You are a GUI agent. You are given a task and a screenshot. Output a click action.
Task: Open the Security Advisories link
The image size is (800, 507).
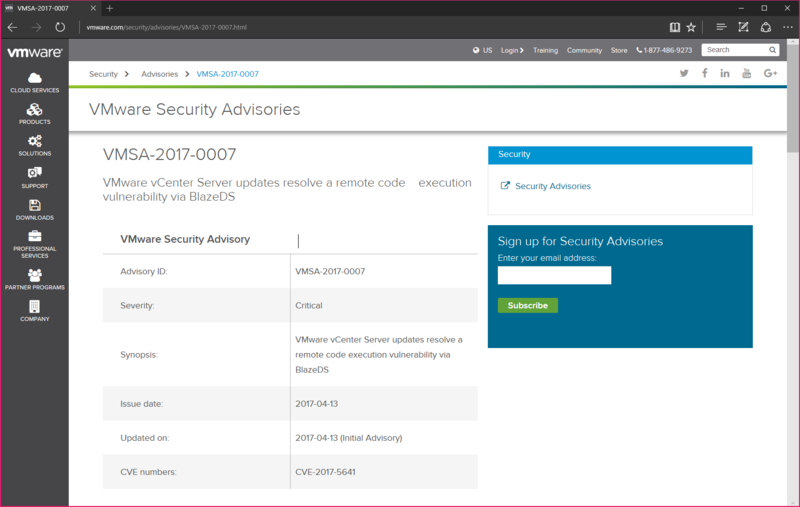[553, 186]
